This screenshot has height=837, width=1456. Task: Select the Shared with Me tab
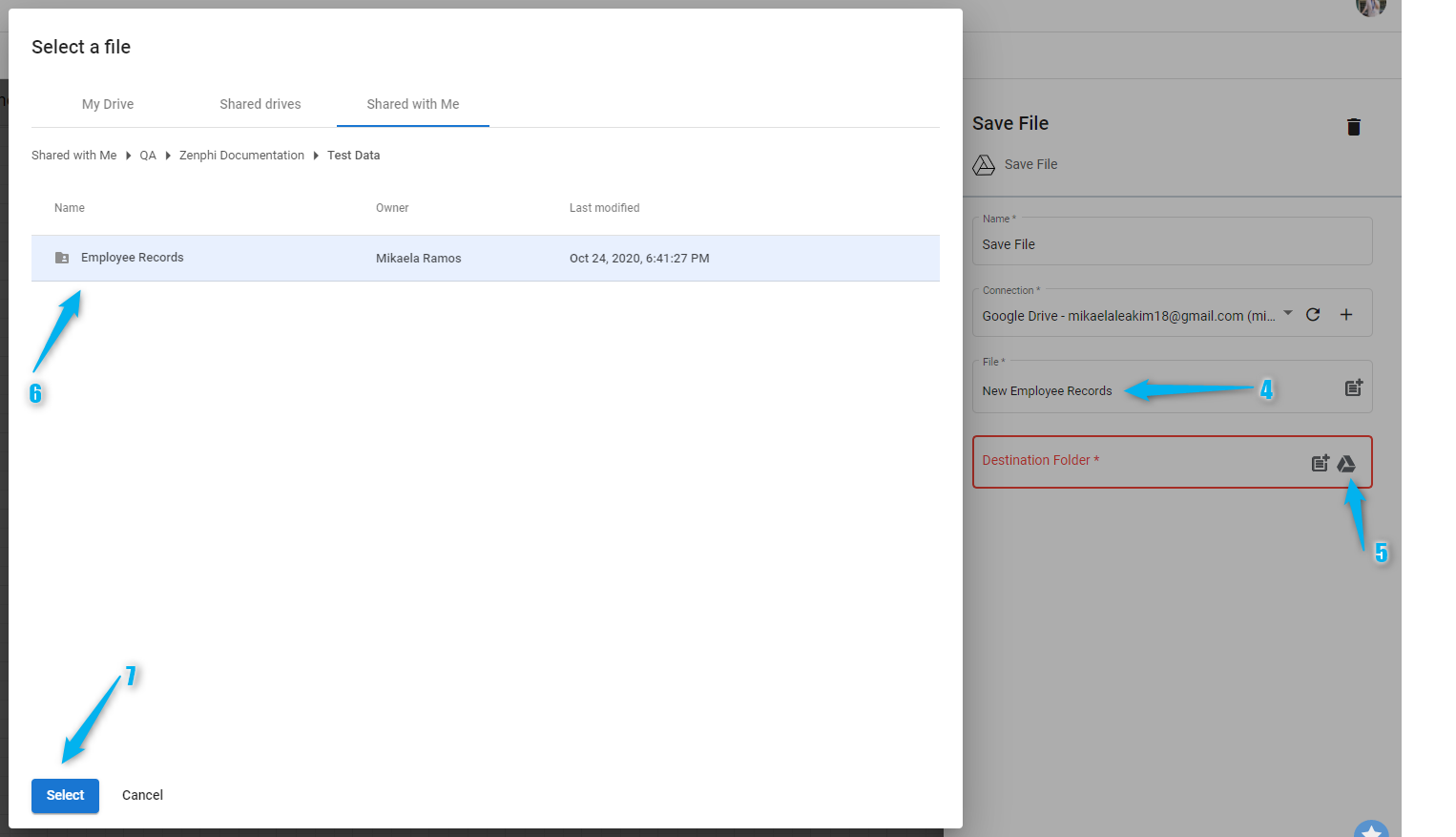pyautogui.click(x=413, y=104)
